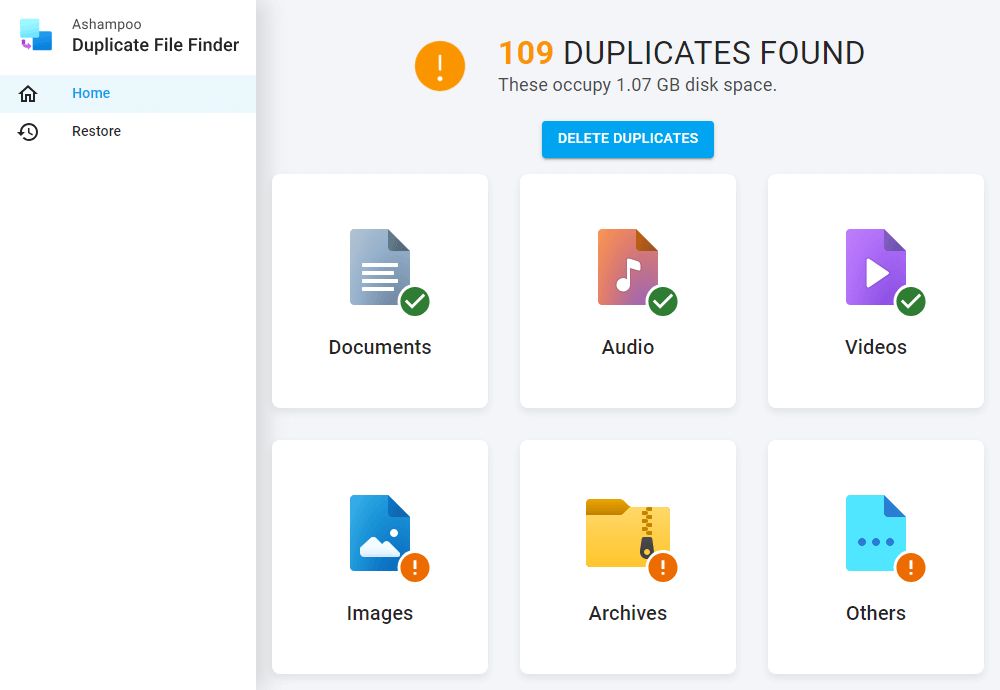Click the Images picture file icon
The height and width of the screenshot is (690, 1000).
point(379,533)
